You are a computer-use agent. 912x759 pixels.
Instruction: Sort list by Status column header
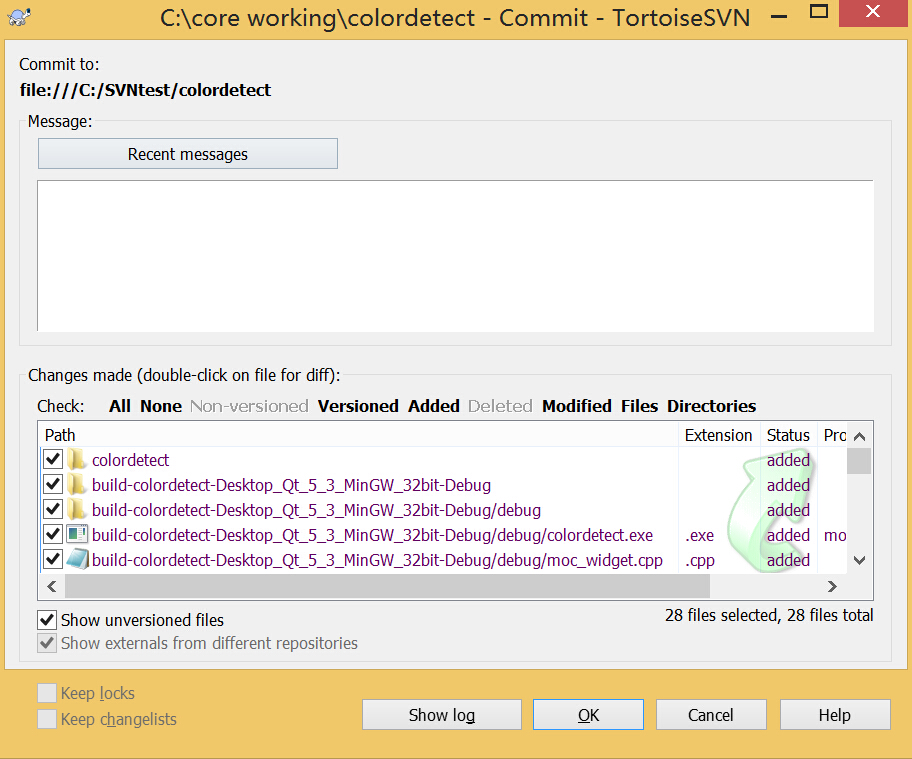tap(789, 435)
